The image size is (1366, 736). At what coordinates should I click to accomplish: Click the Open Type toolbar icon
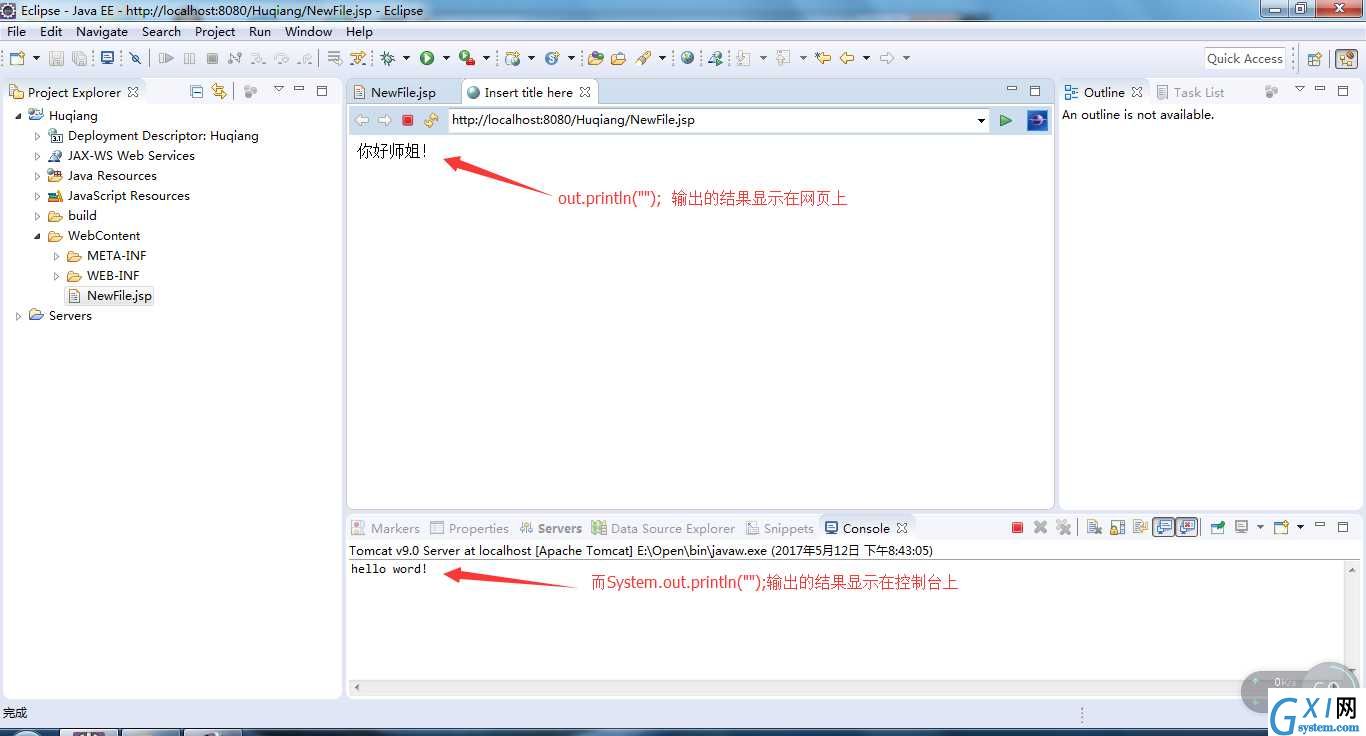click(x=595, y=58)
